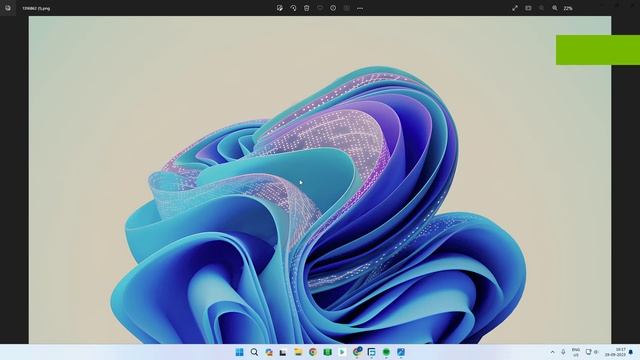Click the wallpaper image in the viewer

(320, 180)
